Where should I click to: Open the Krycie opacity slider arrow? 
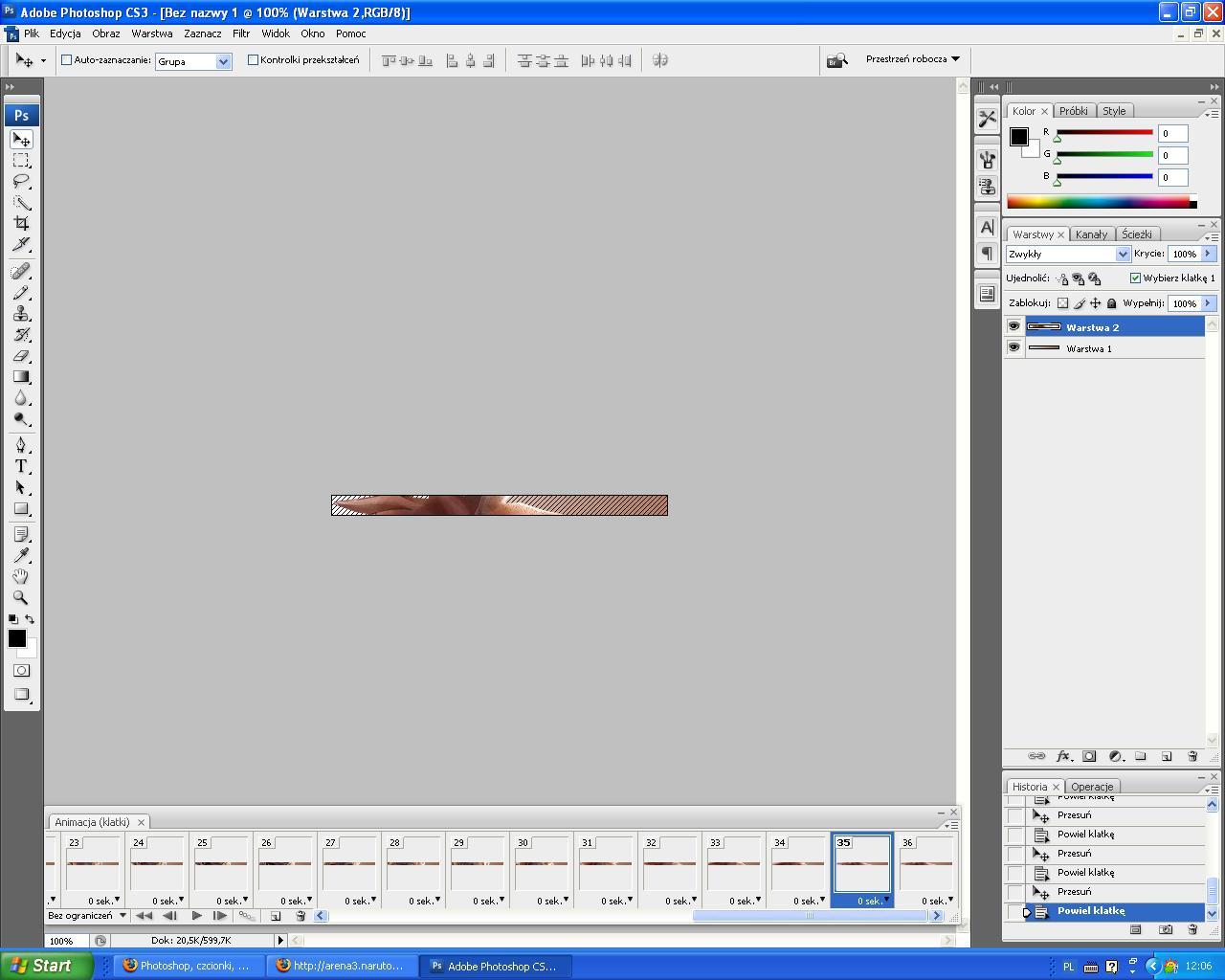click(1208, 254)
